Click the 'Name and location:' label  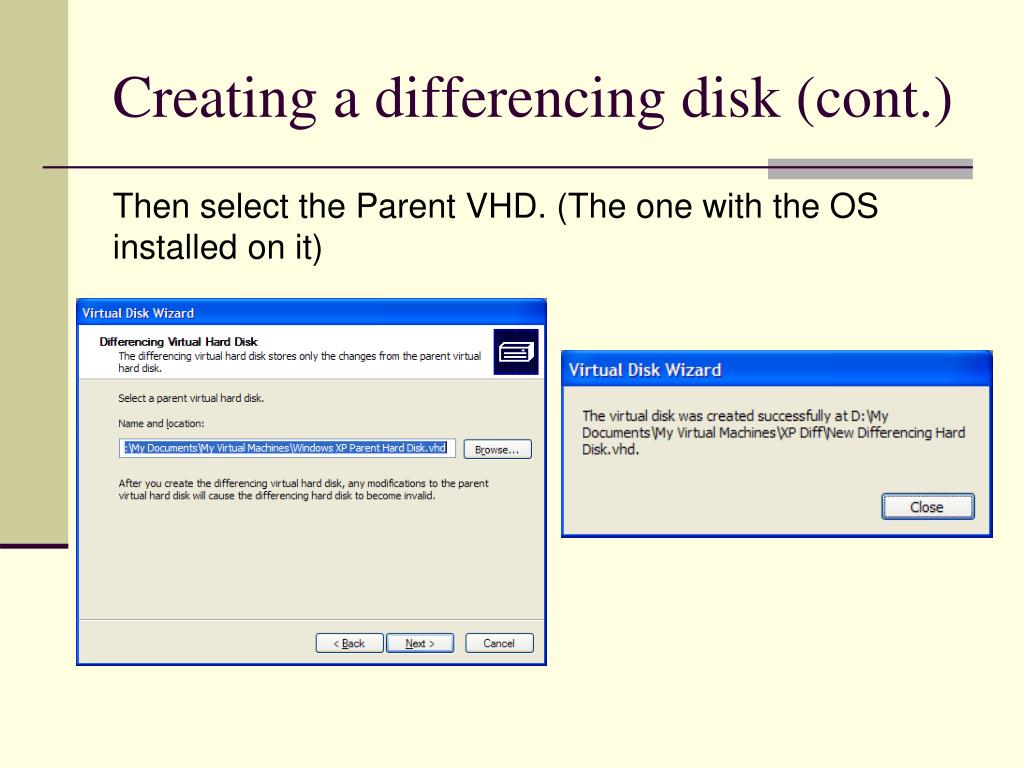161,424
